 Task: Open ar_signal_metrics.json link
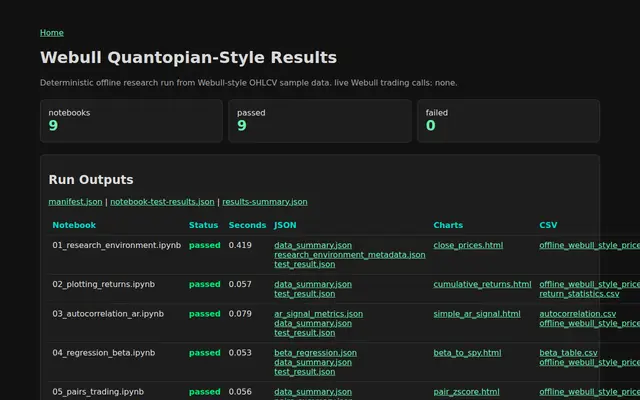click(x=318, y=314)
